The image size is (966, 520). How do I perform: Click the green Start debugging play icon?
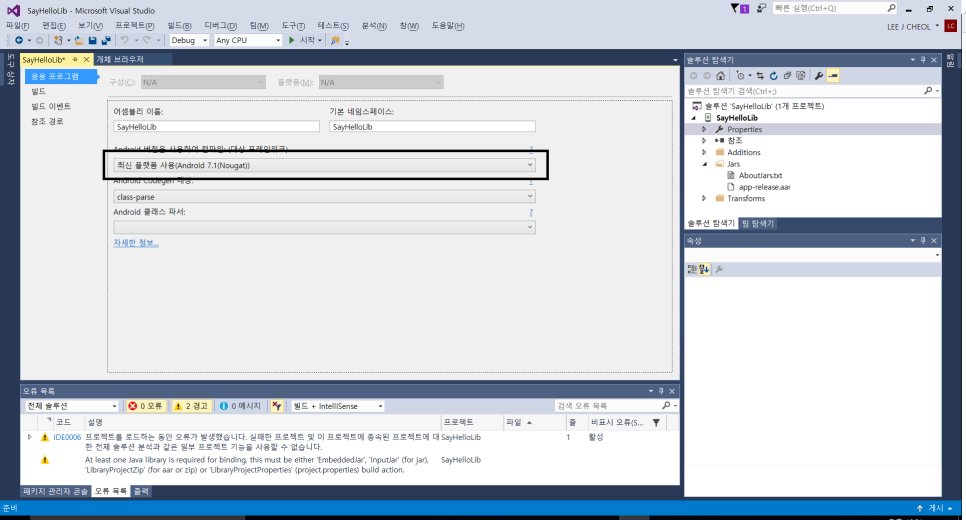click(x=292, y=40)
